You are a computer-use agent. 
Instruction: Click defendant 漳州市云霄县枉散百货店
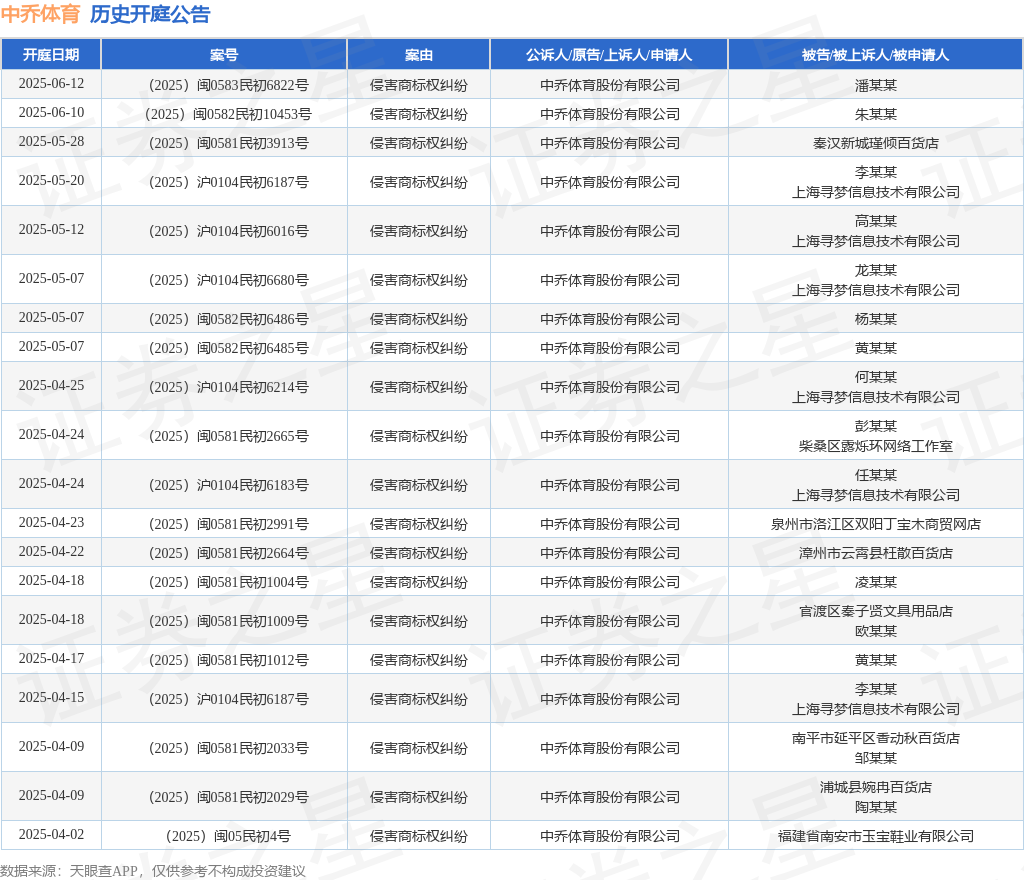tap(876, 553)
